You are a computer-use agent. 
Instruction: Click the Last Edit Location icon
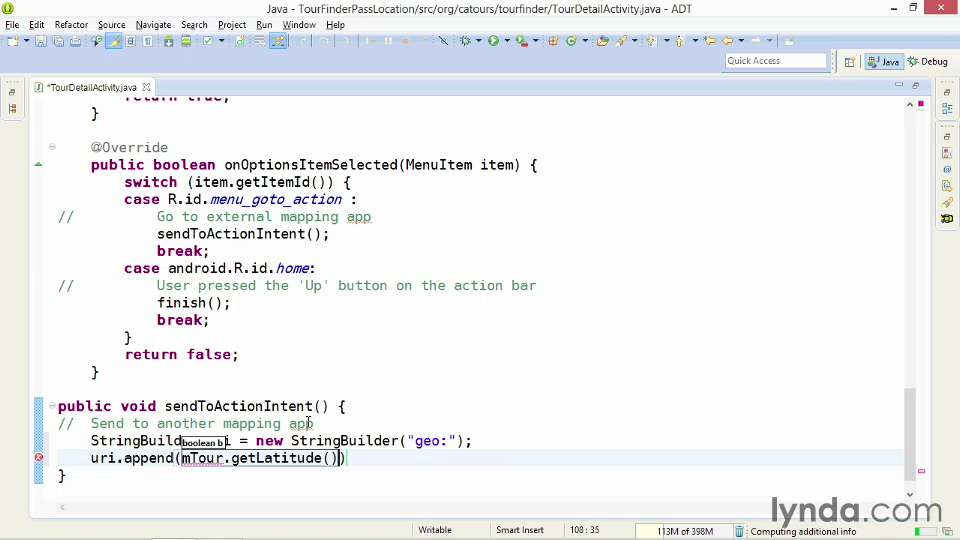(x=710, y=41)
